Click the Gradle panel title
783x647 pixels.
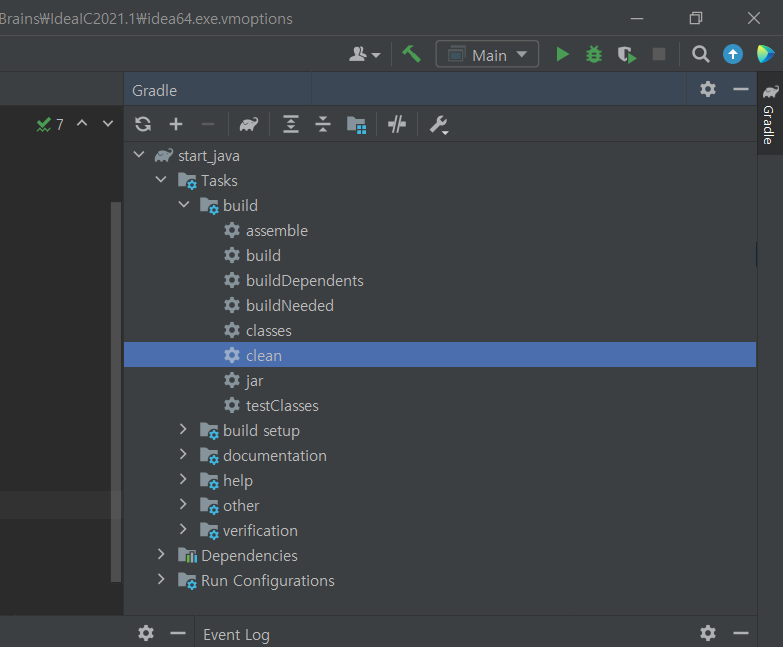(154, 90)
